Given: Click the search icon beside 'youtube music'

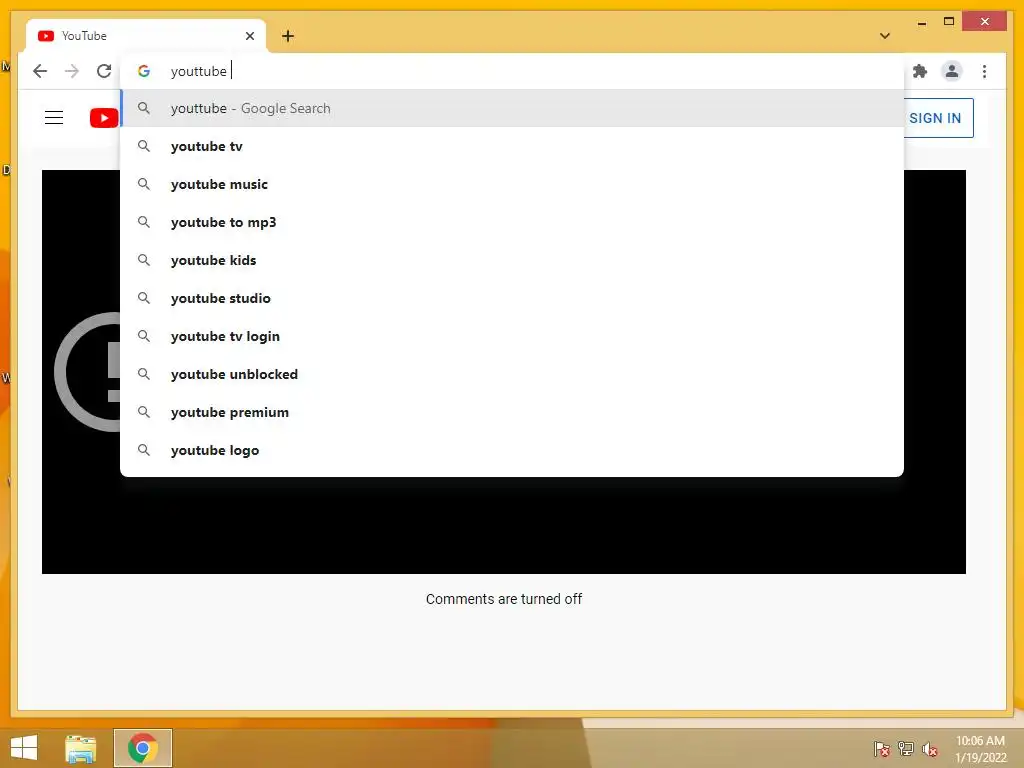Looking at the screenshot, I should 144,184.
